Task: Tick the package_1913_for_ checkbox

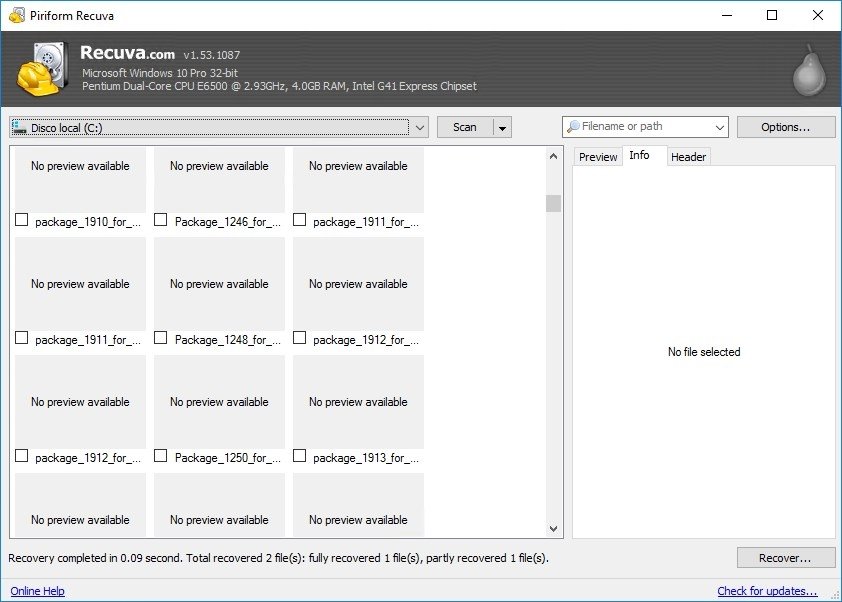Action: tap(299, 456)
